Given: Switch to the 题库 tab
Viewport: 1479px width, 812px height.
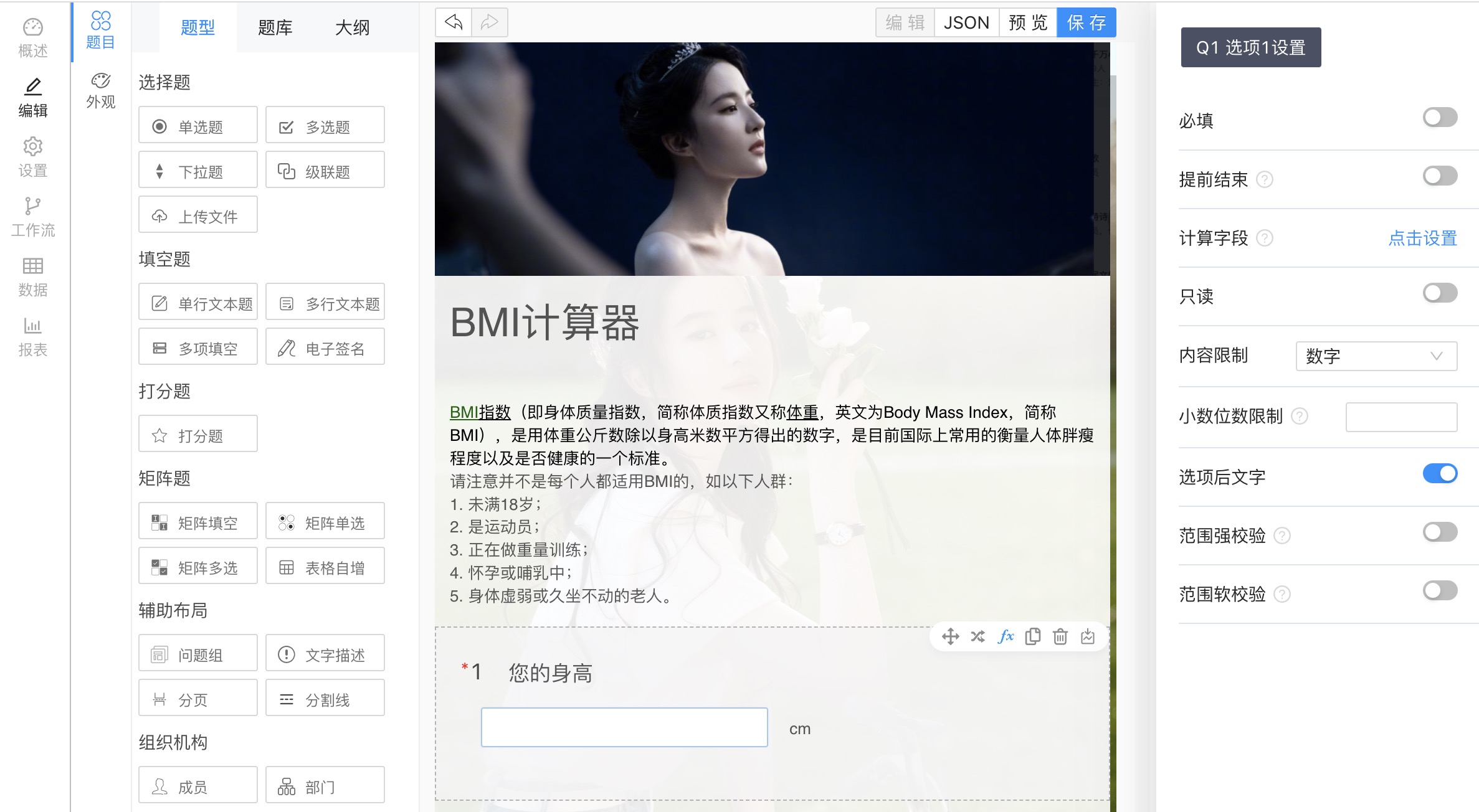Looking at the screenshot, I should [275, 27].
